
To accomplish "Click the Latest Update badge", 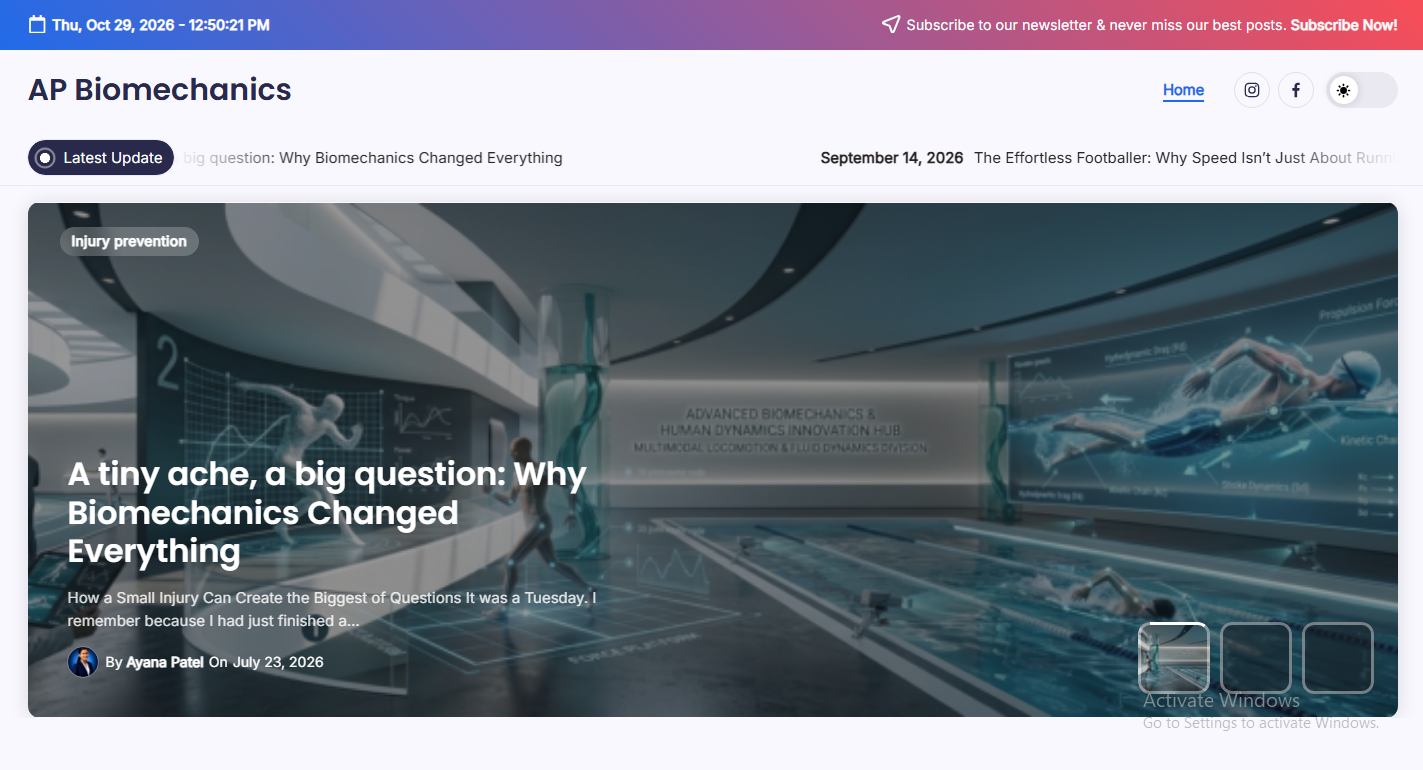I will tap(101, 158).
